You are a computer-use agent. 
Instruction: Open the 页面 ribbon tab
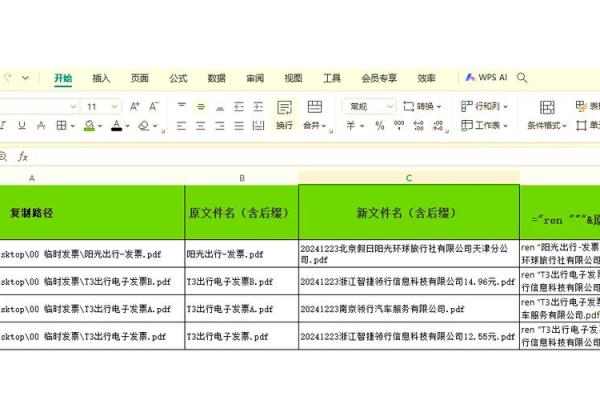[x=140, y=78]
